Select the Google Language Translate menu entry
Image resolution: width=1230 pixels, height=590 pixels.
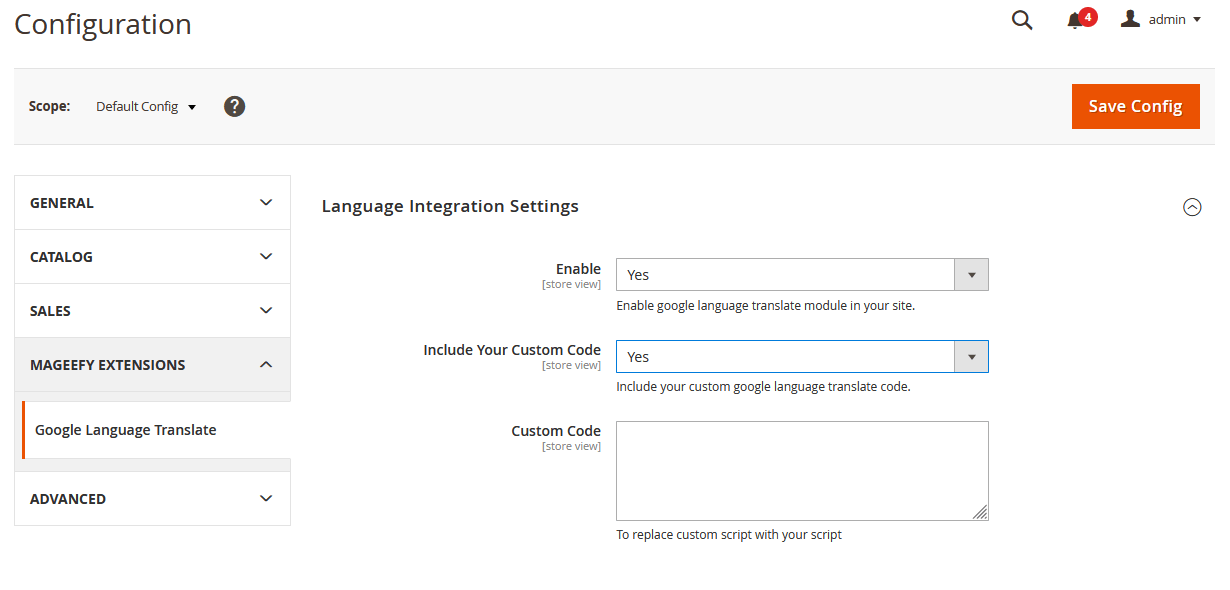tap(125, 429)
